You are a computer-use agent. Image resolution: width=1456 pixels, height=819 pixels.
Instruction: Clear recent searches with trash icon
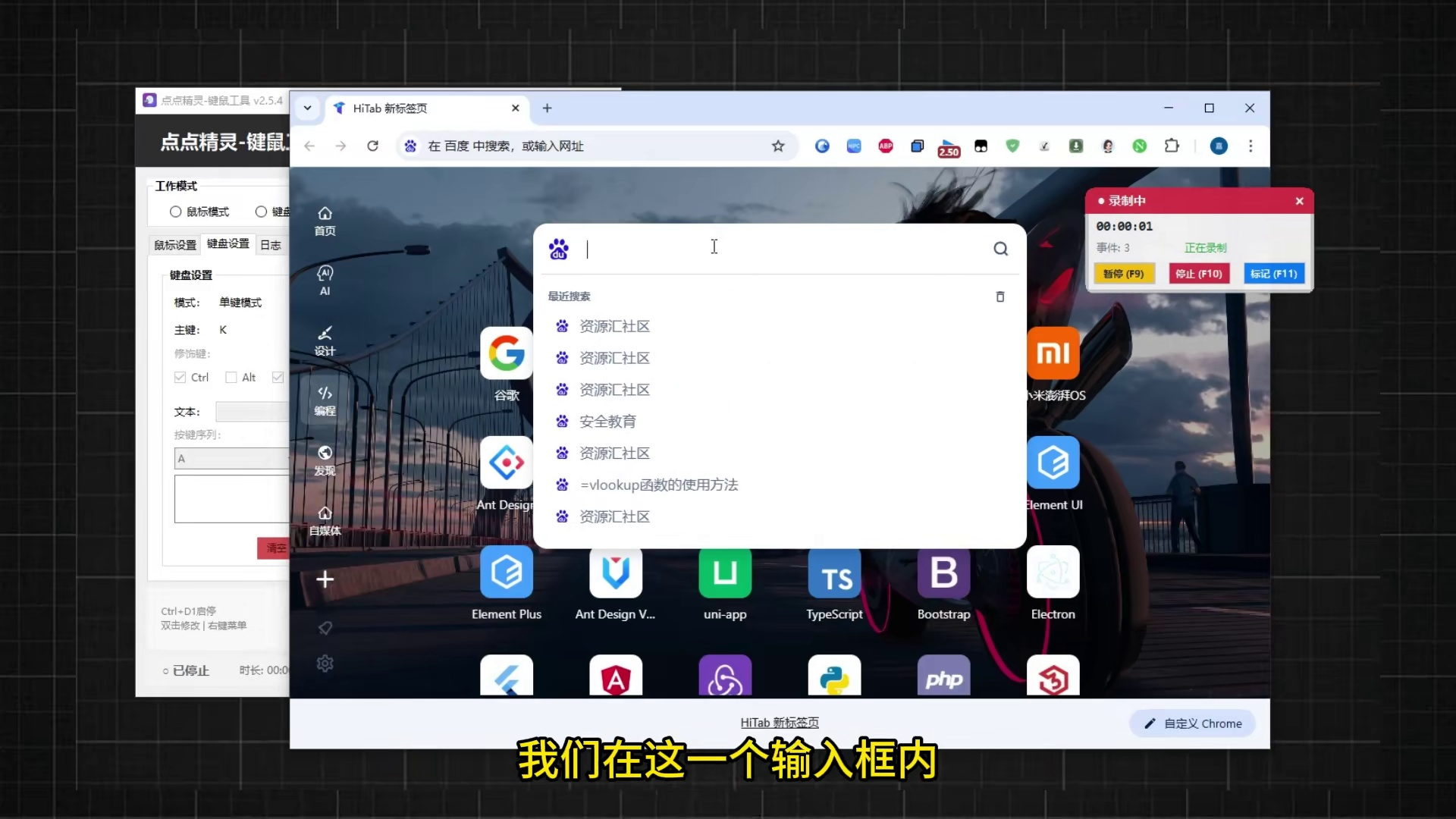coord(999,297)
